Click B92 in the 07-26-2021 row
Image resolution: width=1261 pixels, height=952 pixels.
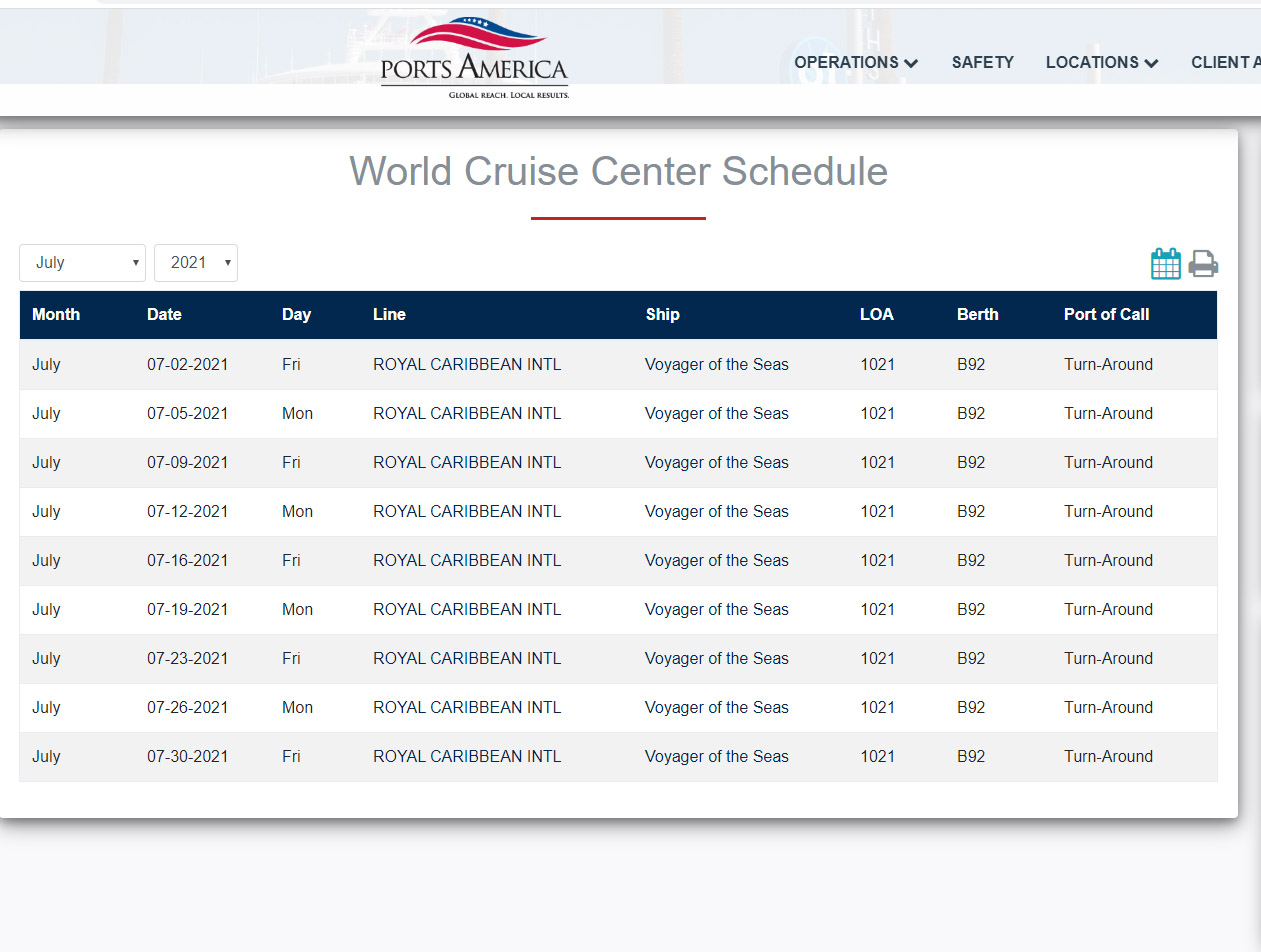click(x=971, y=707)
